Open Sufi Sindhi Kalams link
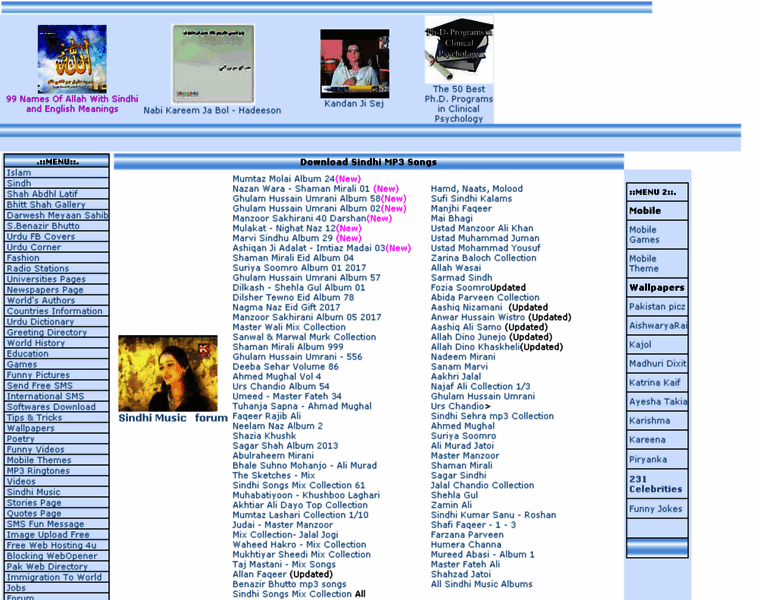760x600 pixels. pyautogui.click(x=471, y=199)
